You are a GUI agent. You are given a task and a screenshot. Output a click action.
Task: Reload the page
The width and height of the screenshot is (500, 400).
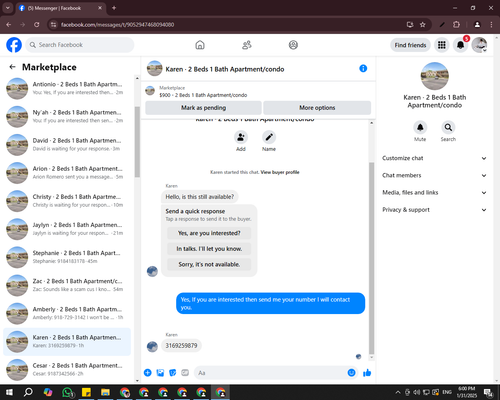point(37,25)
